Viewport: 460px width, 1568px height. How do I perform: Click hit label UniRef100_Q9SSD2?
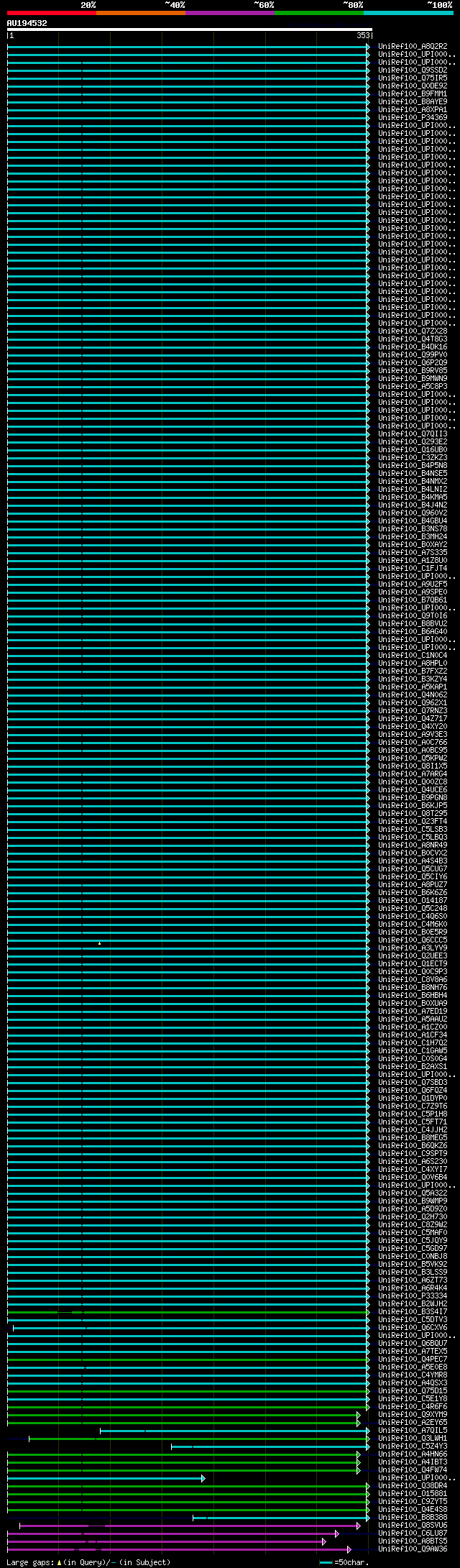tap(413, 70)
